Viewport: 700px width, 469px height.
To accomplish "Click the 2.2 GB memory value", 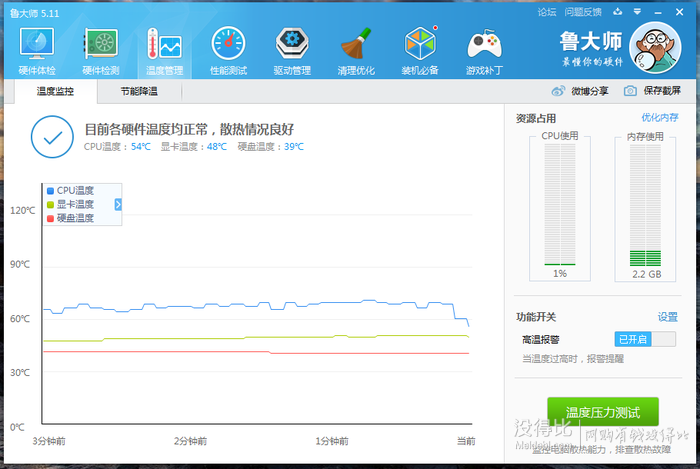I will (x=646, y=274).
